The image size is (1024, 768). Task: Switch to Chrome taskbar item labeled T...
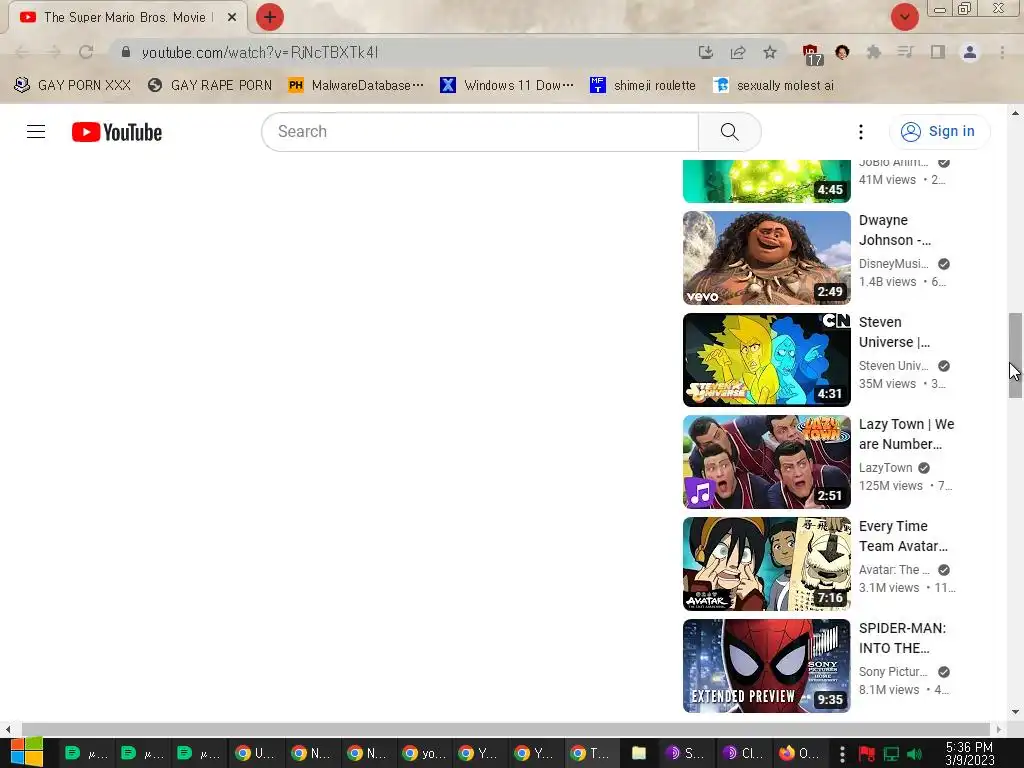tap(591, 753)
